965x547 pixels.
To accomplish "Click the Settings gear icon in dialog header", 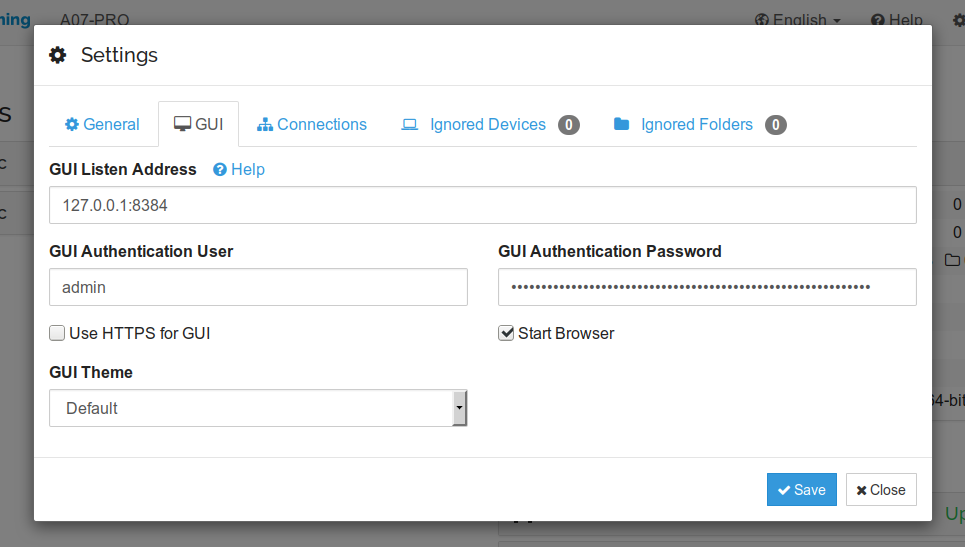I will click(x=58, y=55).
